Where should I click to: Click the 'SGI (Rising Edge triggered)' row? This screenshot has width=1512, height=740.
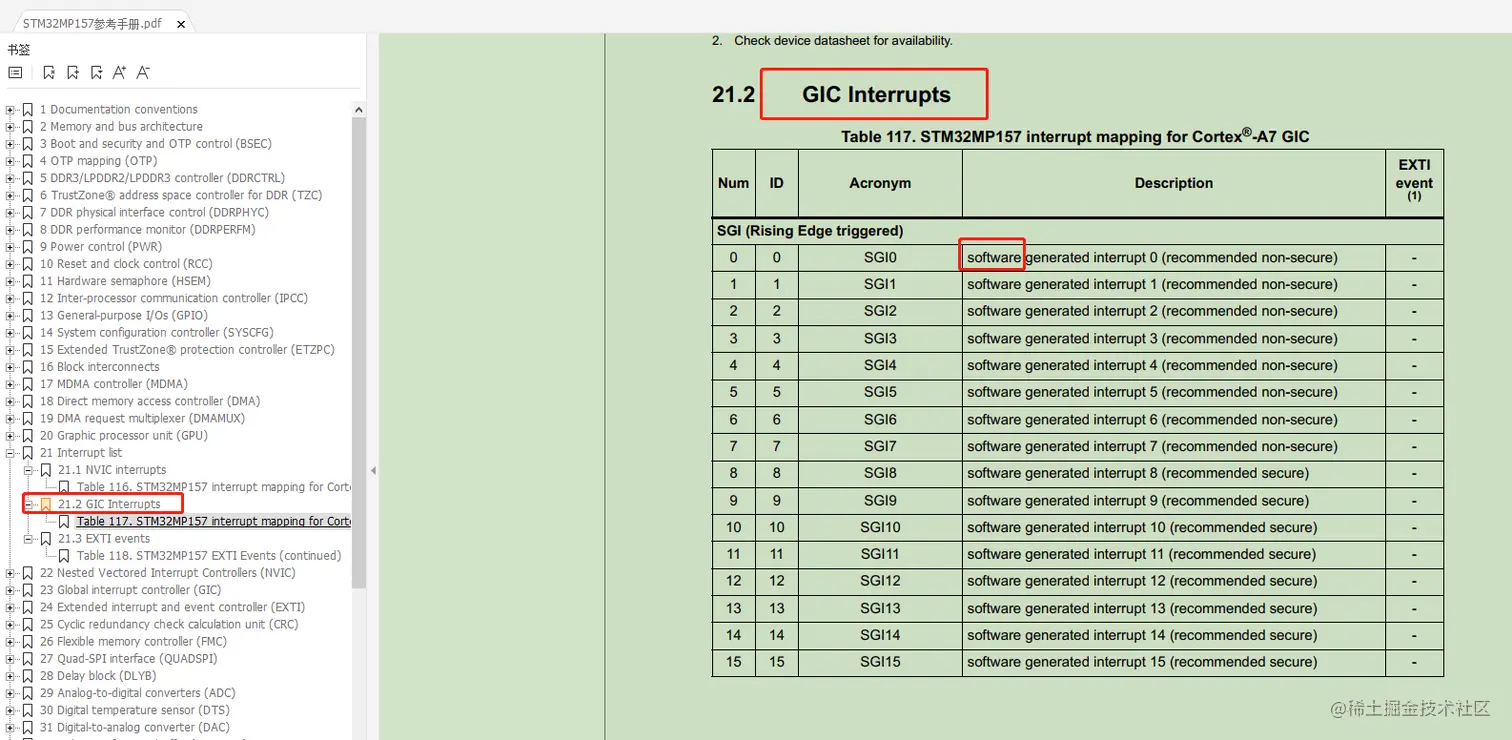pyautogui.click(x=1078, y=231)
